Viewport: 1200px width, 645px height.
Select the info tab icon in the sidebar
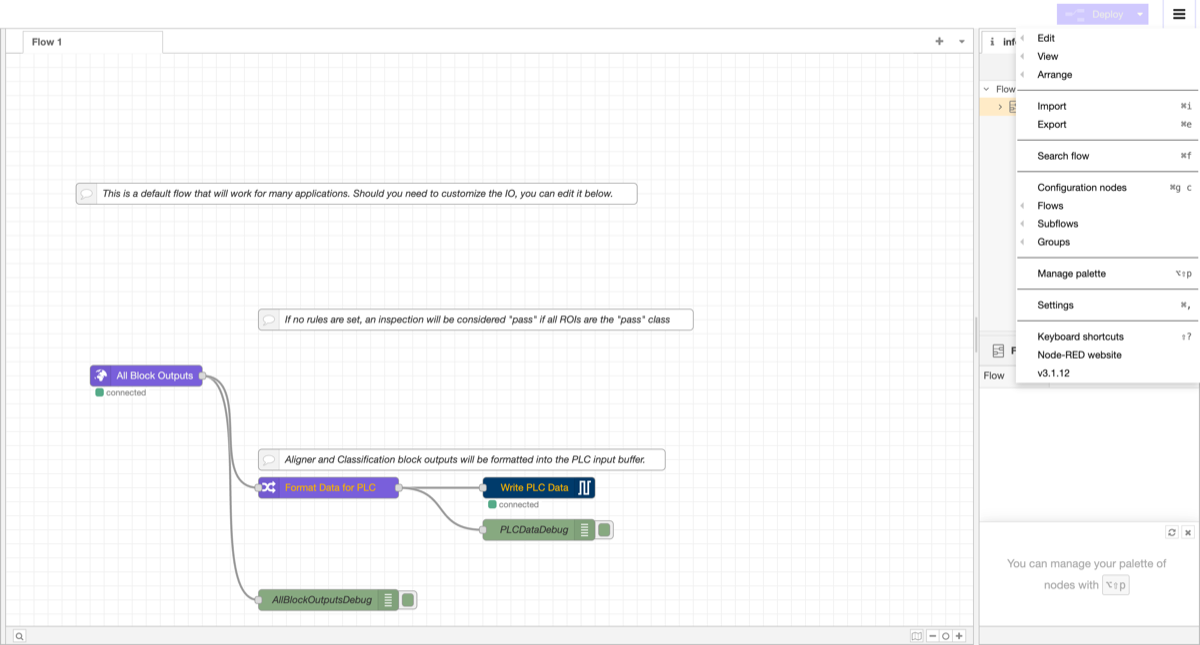(x=992, y=41)
